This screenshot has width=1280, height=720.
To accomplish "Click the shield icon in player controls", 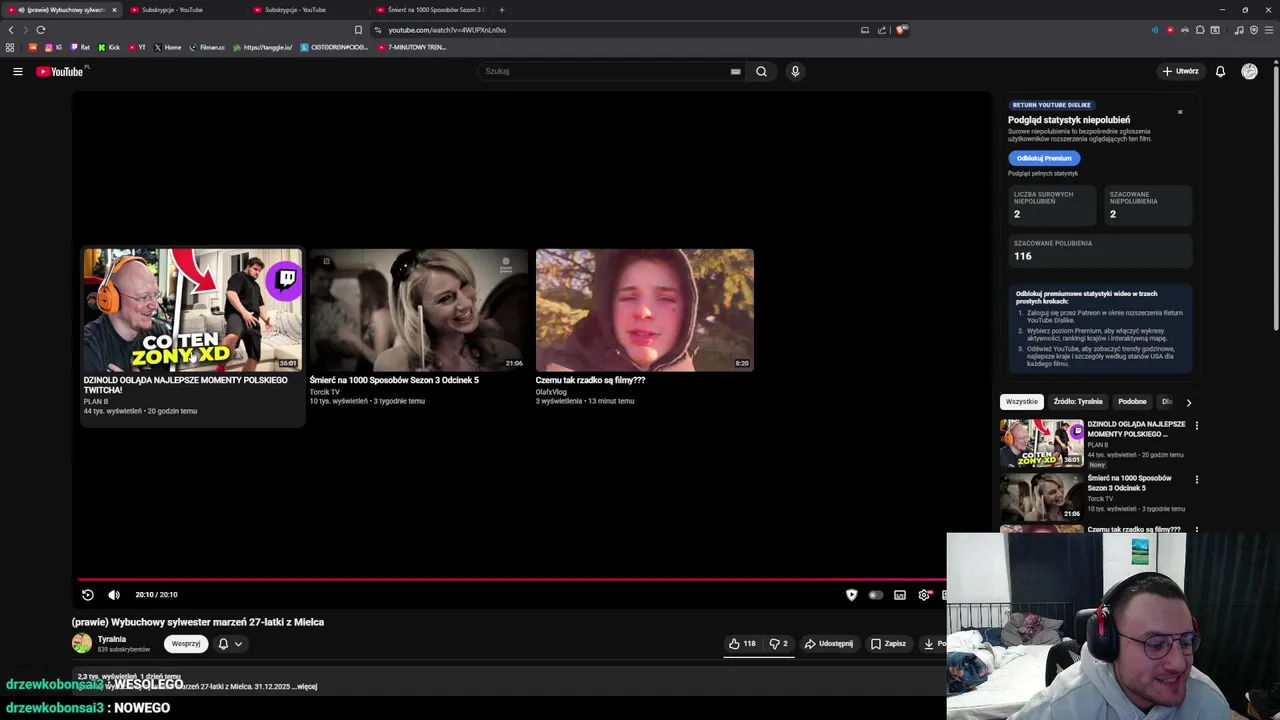I will tap(852, 595).
